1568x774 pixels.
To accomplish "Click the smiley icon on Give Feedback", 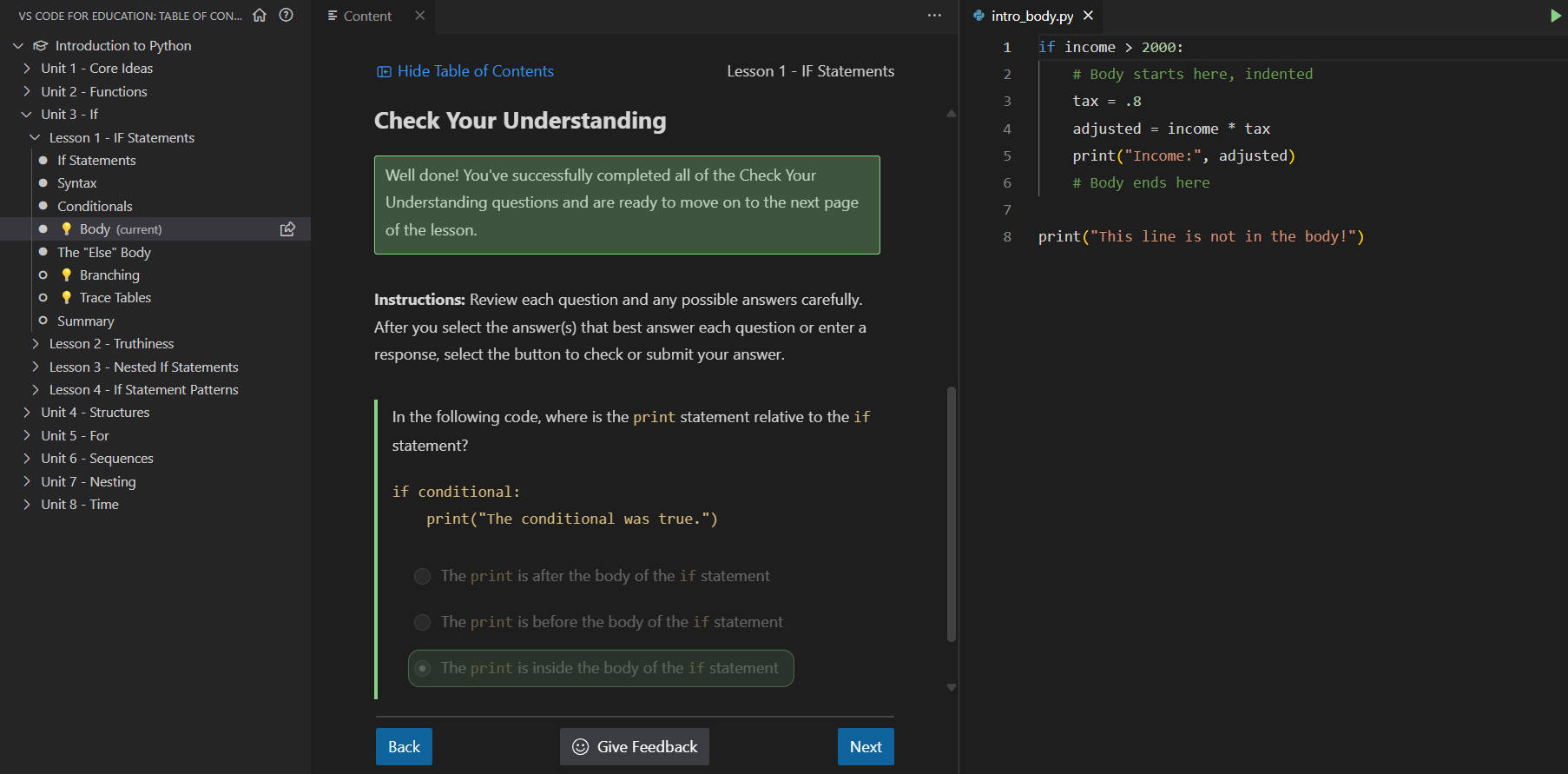I will pos(581,747).
